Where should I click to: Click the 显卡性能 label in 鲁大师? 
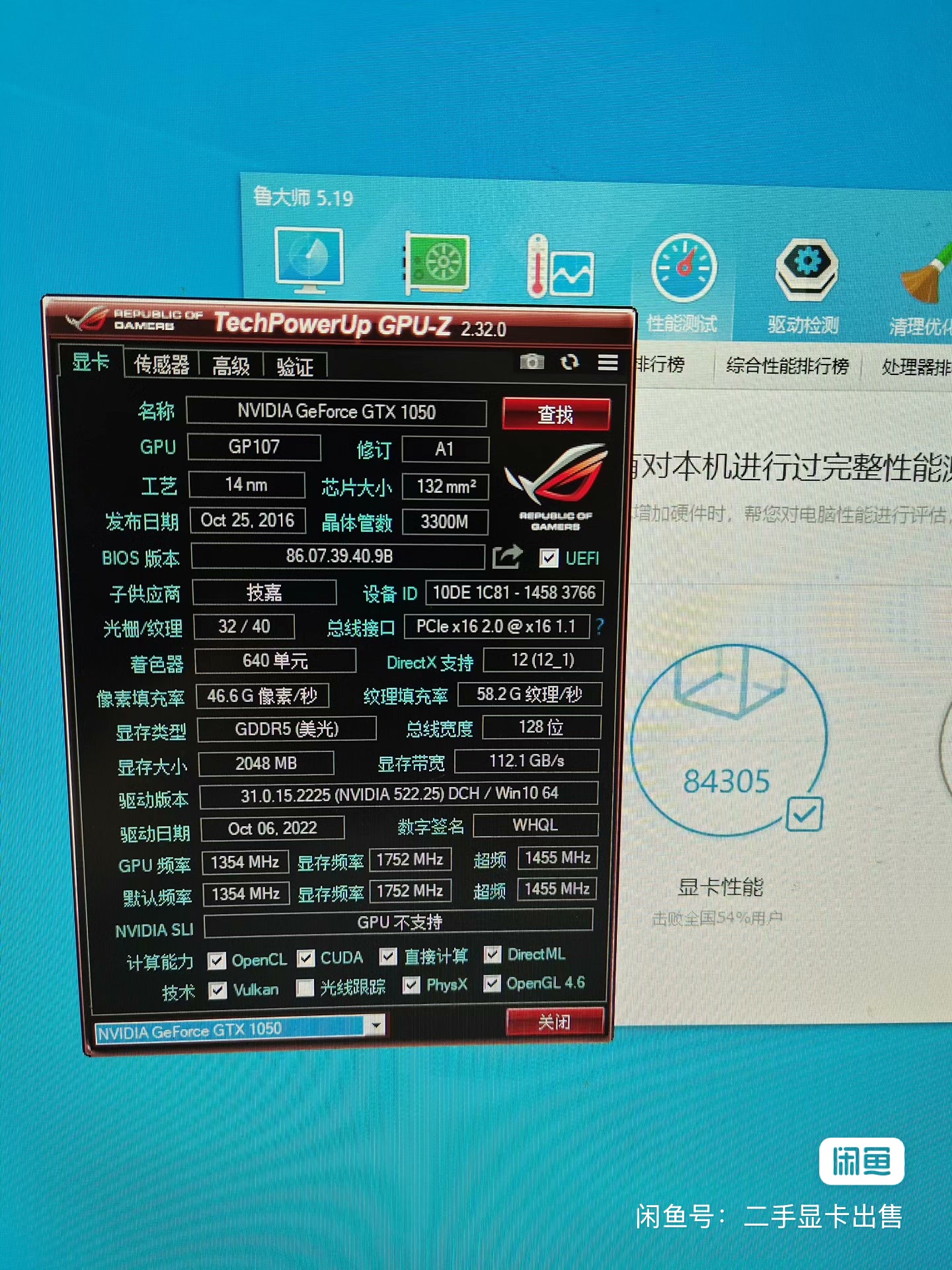pyautogui.click(x=721, y=887)
